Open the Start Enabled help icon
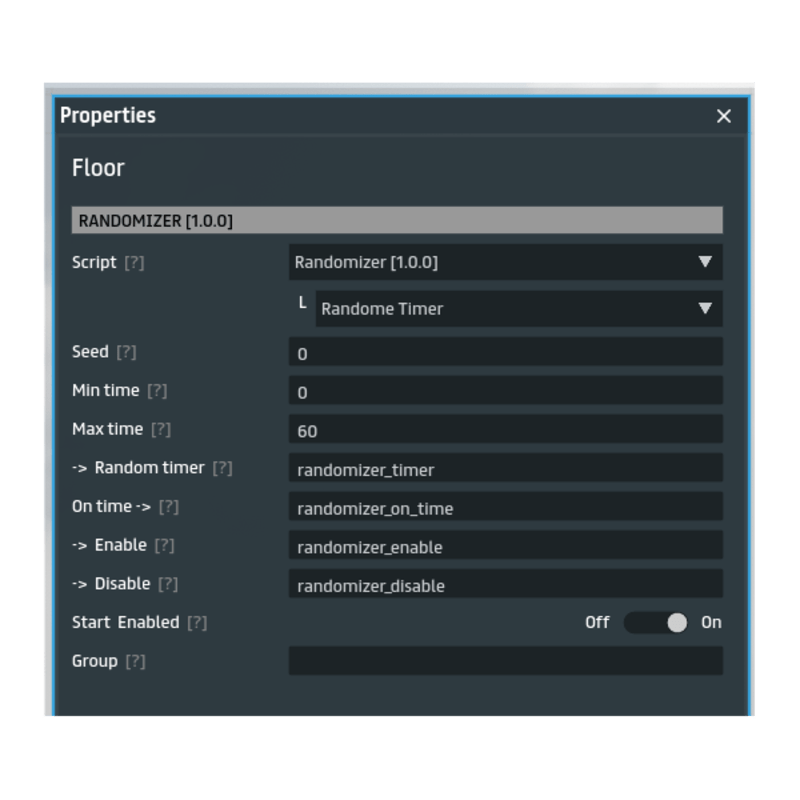This screenshot has height=800, width=800. 197,622
